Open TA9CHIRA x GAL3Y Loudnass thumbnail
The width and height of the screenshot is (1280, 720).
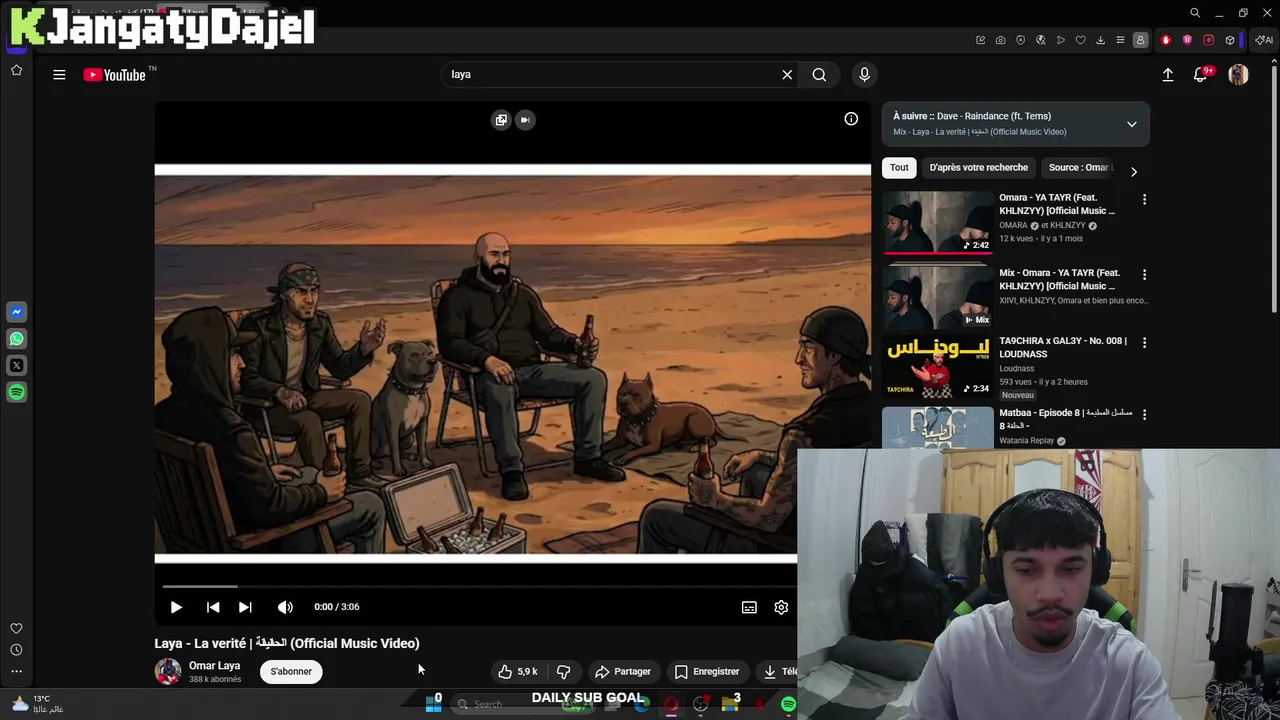937,366
